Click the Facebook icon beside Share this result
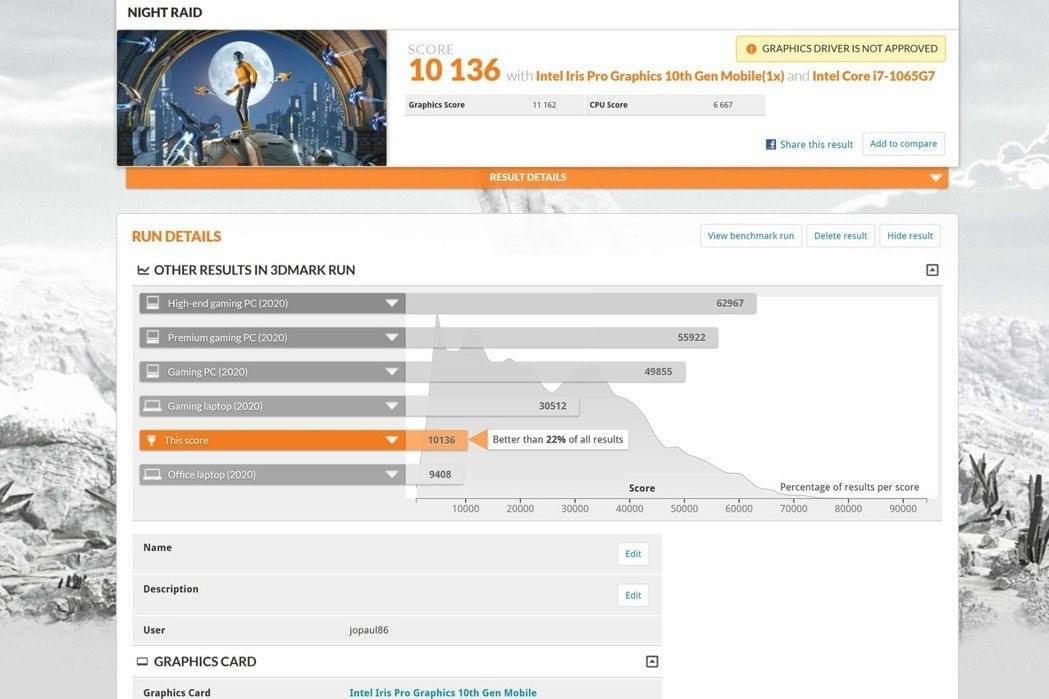This screenshot has width=1049, height=699. [x=771, y=144]
